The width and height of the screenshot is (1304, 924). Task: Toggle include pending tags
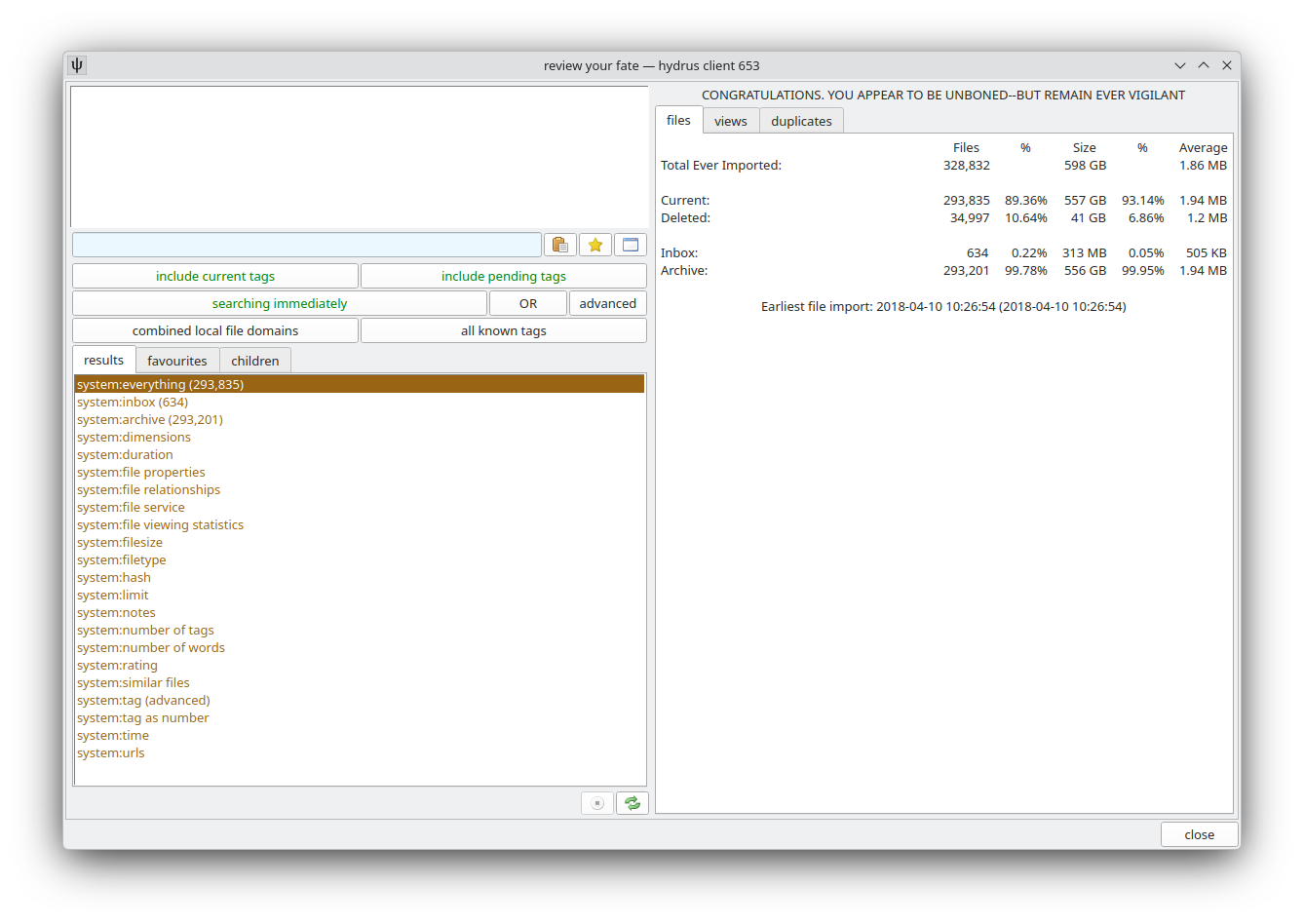coord(504,276)
